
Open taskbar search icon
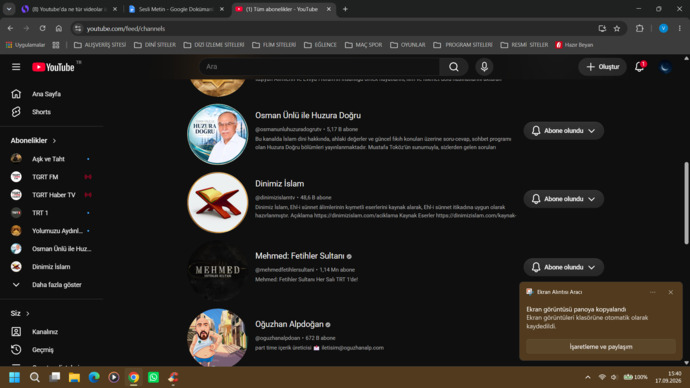pos(34,377)
